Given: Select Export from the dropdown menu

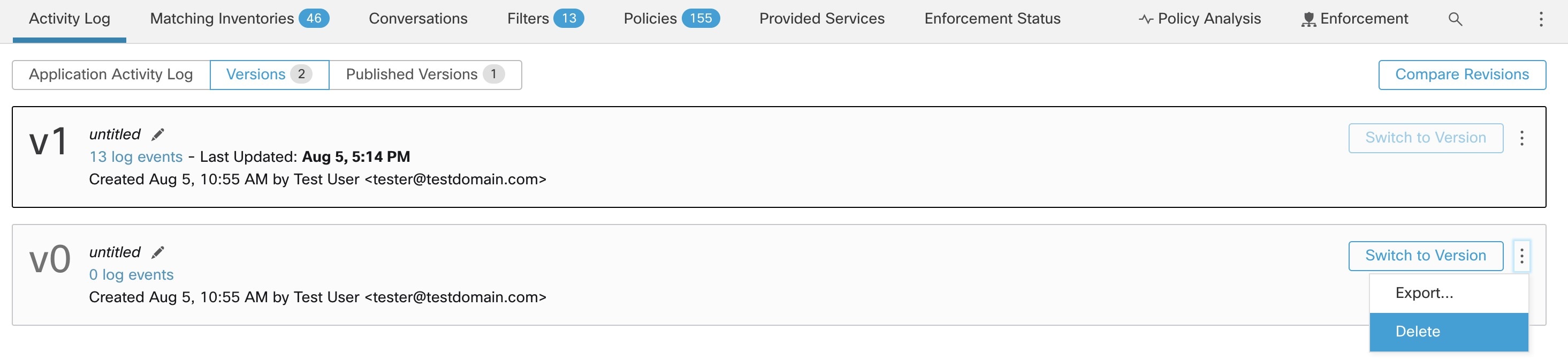Looking at the screenshot, I should tap(1424, 293).
